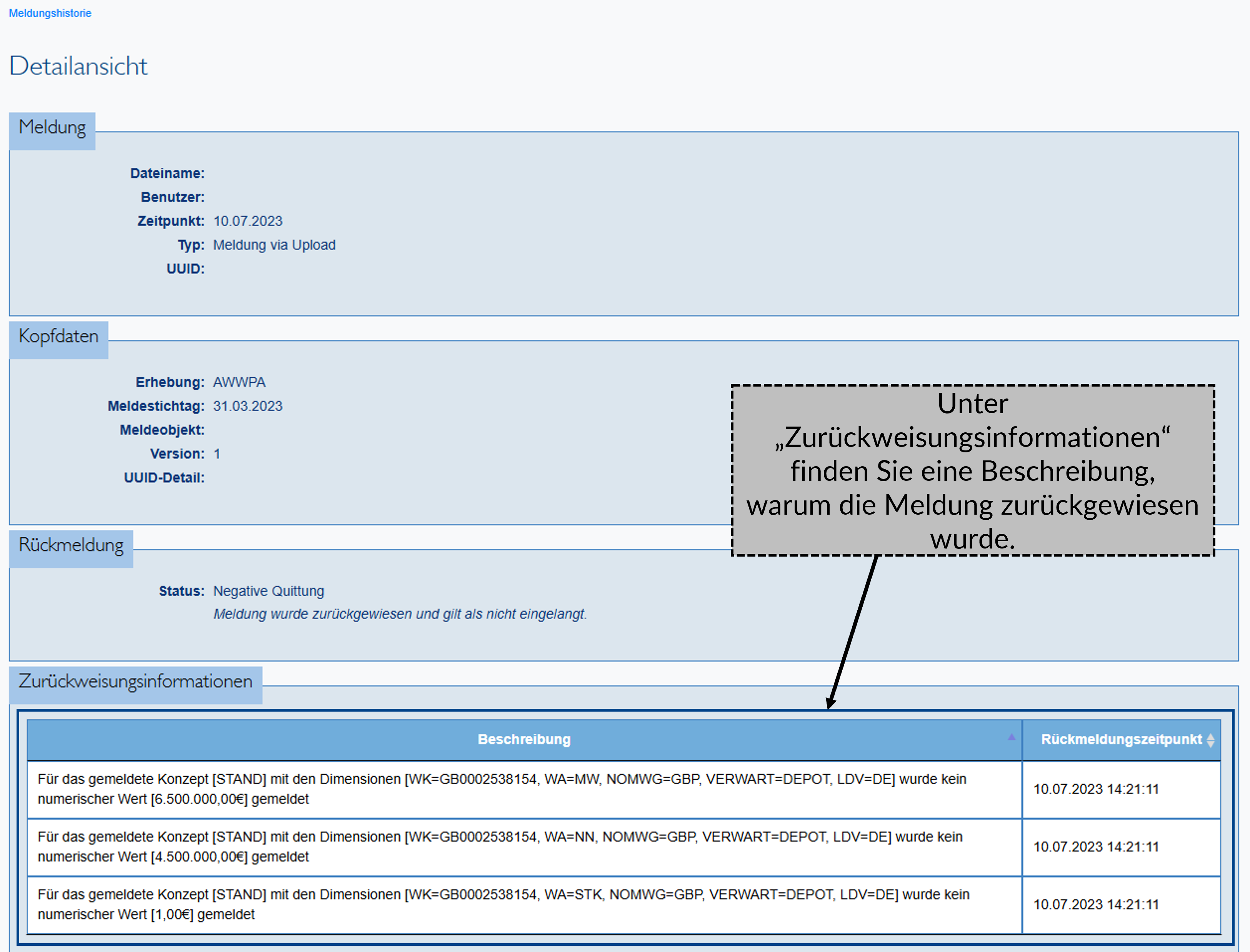The image size is (1250, 952).
Task: Sort table by Beschreibung header text
Action: [x=523, y=740]
